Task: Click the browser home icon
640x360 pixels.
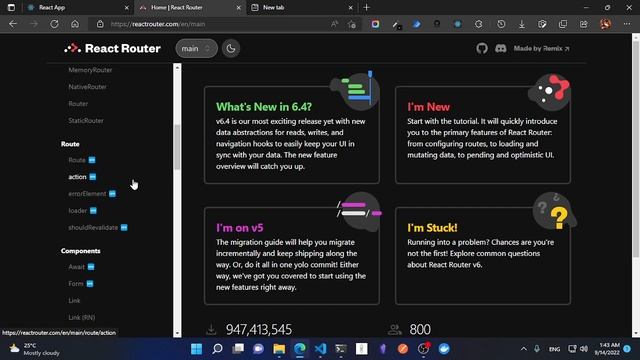Action: point(75,24)
